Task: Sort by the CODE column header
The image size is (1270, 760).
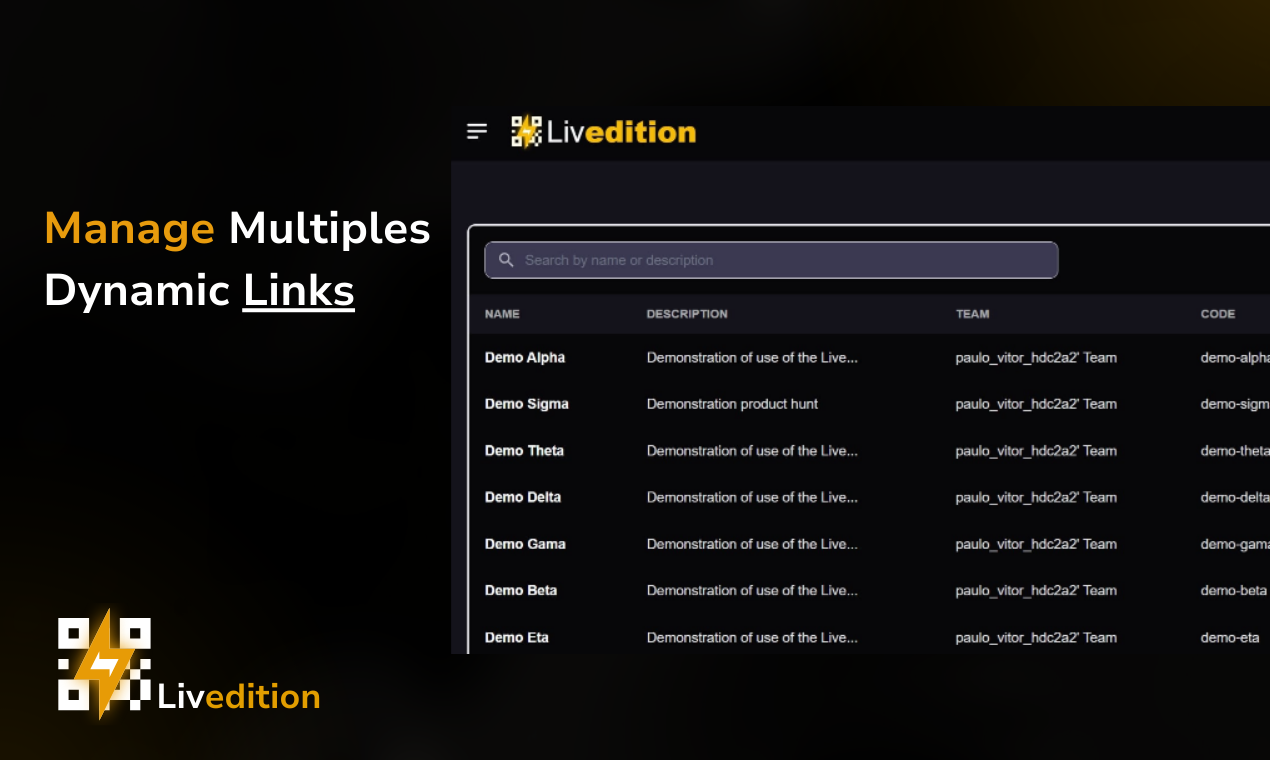Action: pyautogui.click(x=1218, y=314)
